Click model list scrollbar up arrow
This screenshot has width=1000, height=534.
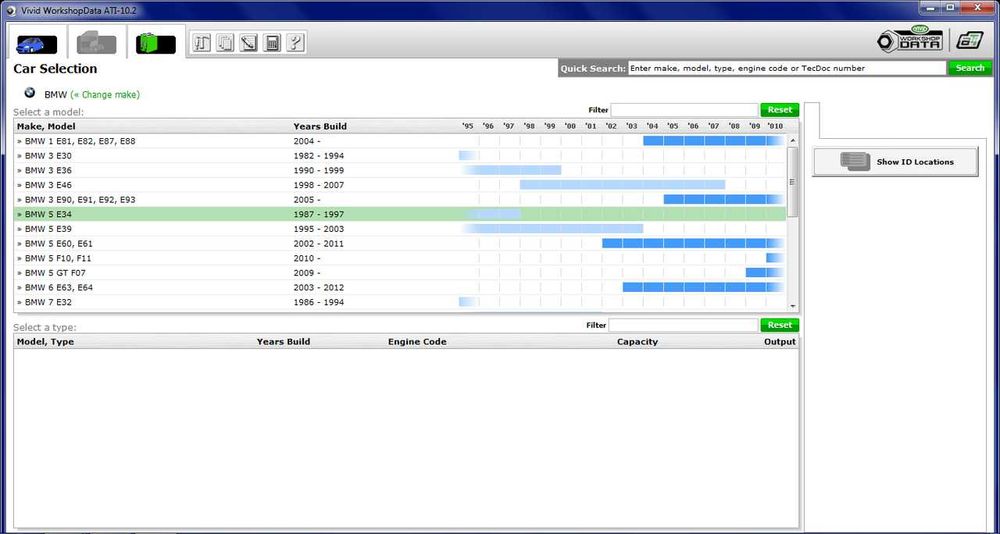coord(793,140)
